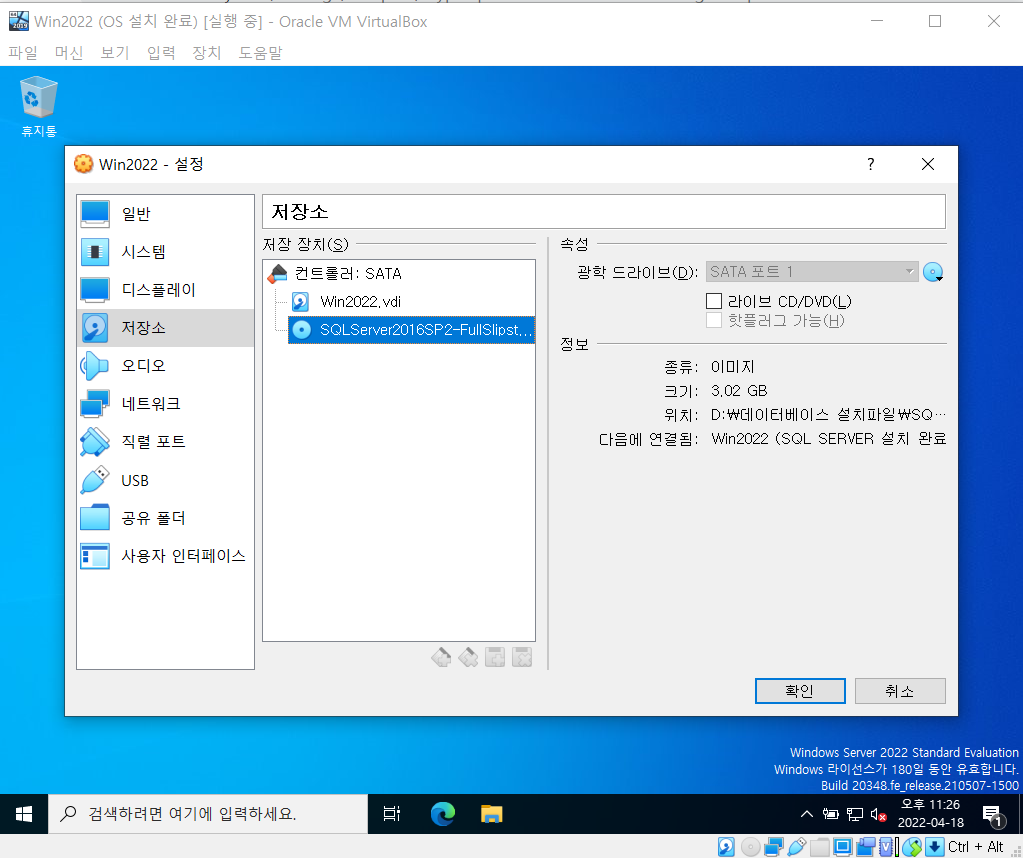This screenshot has width=1023, height=858.
Task: Open the 네트워크 (Network) settings page
Action: pos(164,404)
